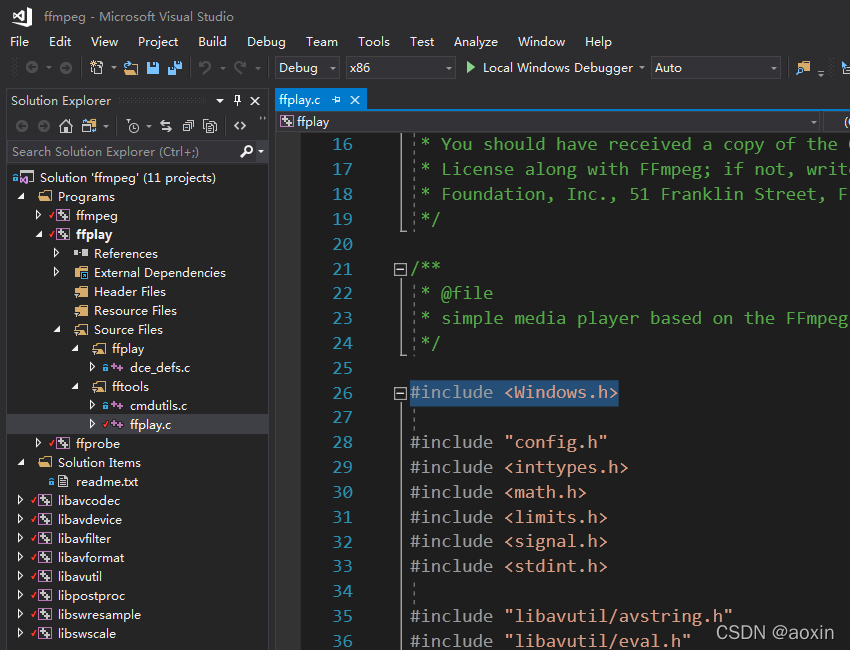Click the Open File toolbar icon
The height and width of the screenshot is (650, 850).
[131, 68]
